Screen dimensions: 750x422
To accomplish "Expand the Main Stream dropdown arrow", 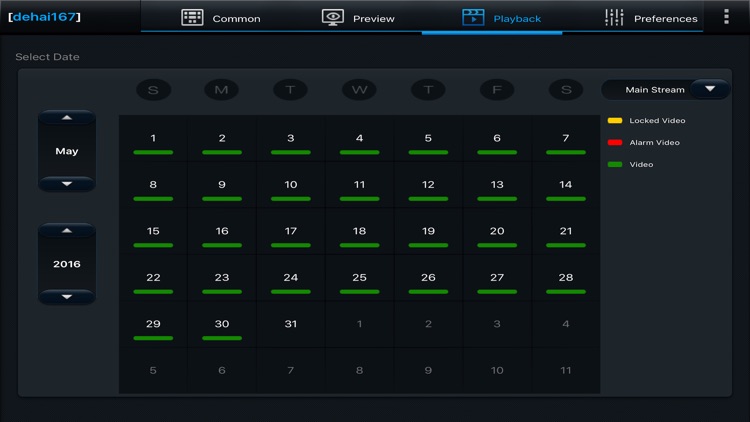I will coord(710,89).
